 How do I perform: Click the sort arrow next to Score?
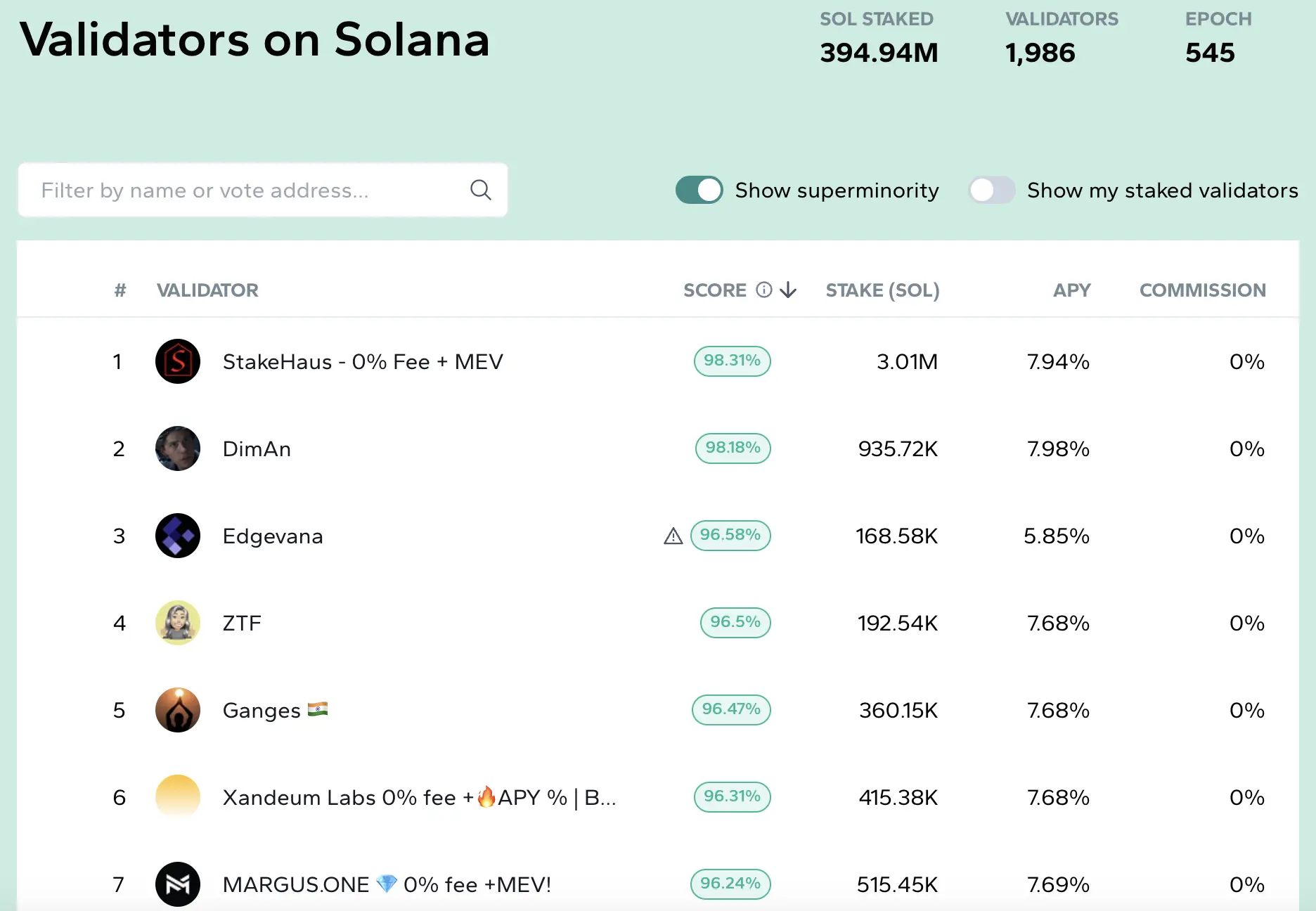[788, 290]
